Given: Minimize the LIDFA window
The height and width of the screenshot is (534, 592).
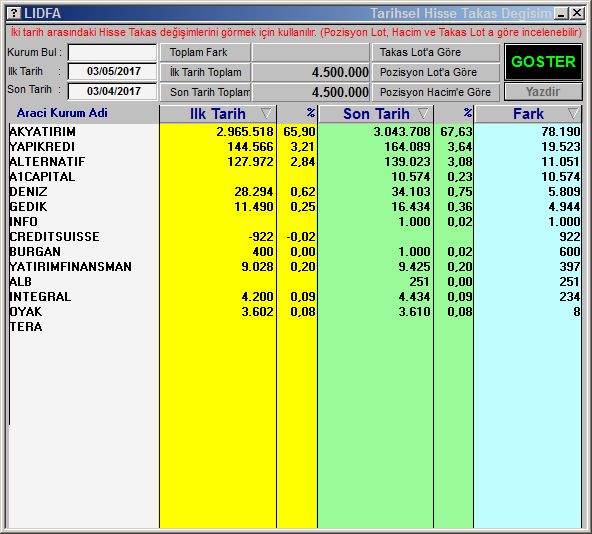Looking at the screenshot, I should pyautogui.click(x=561, y=14).
